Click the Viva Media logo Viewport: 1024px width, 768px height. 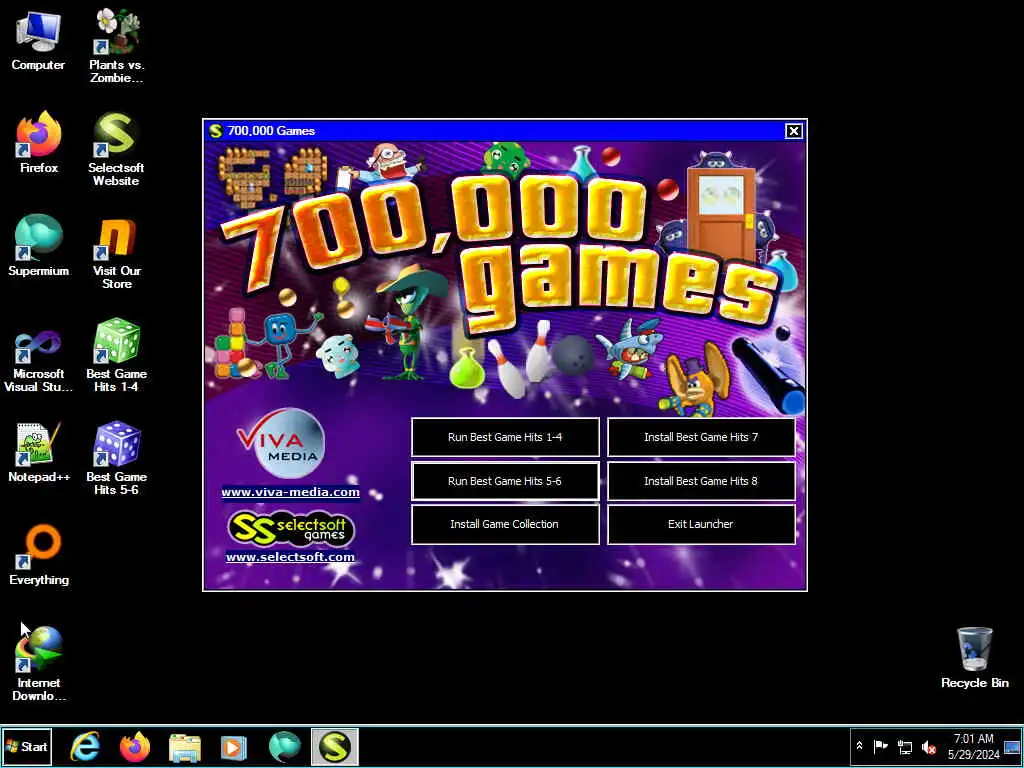coord(281,443)
